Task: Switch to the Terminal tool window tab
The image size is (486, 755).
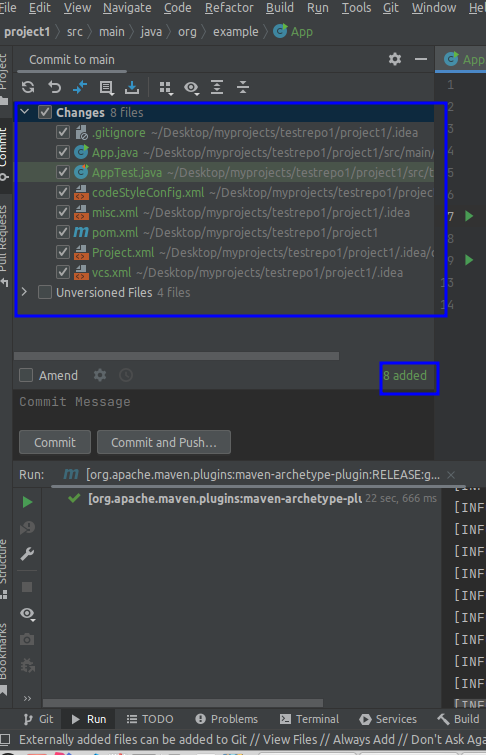Action: 309,719
